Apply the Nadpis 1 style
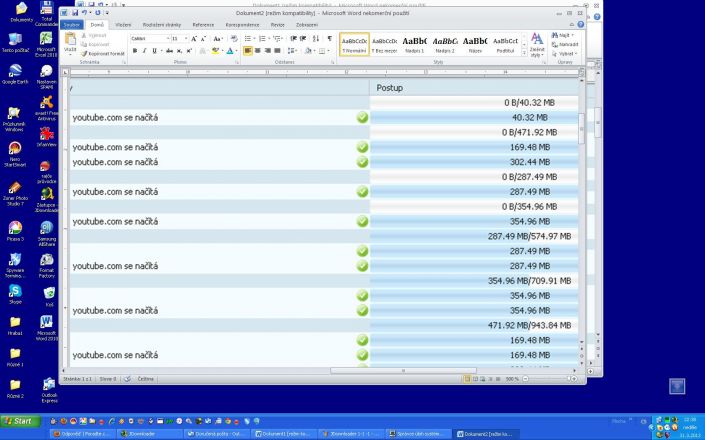This screenshot has height=440, width=705. pyautogui.click(x=415, y=44)
